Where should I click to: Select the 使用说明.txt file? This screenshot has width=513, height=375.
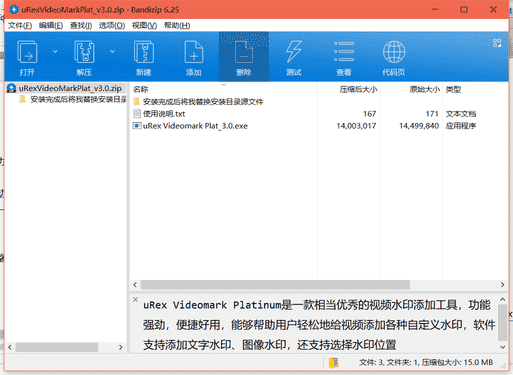[x=164, y=114]
